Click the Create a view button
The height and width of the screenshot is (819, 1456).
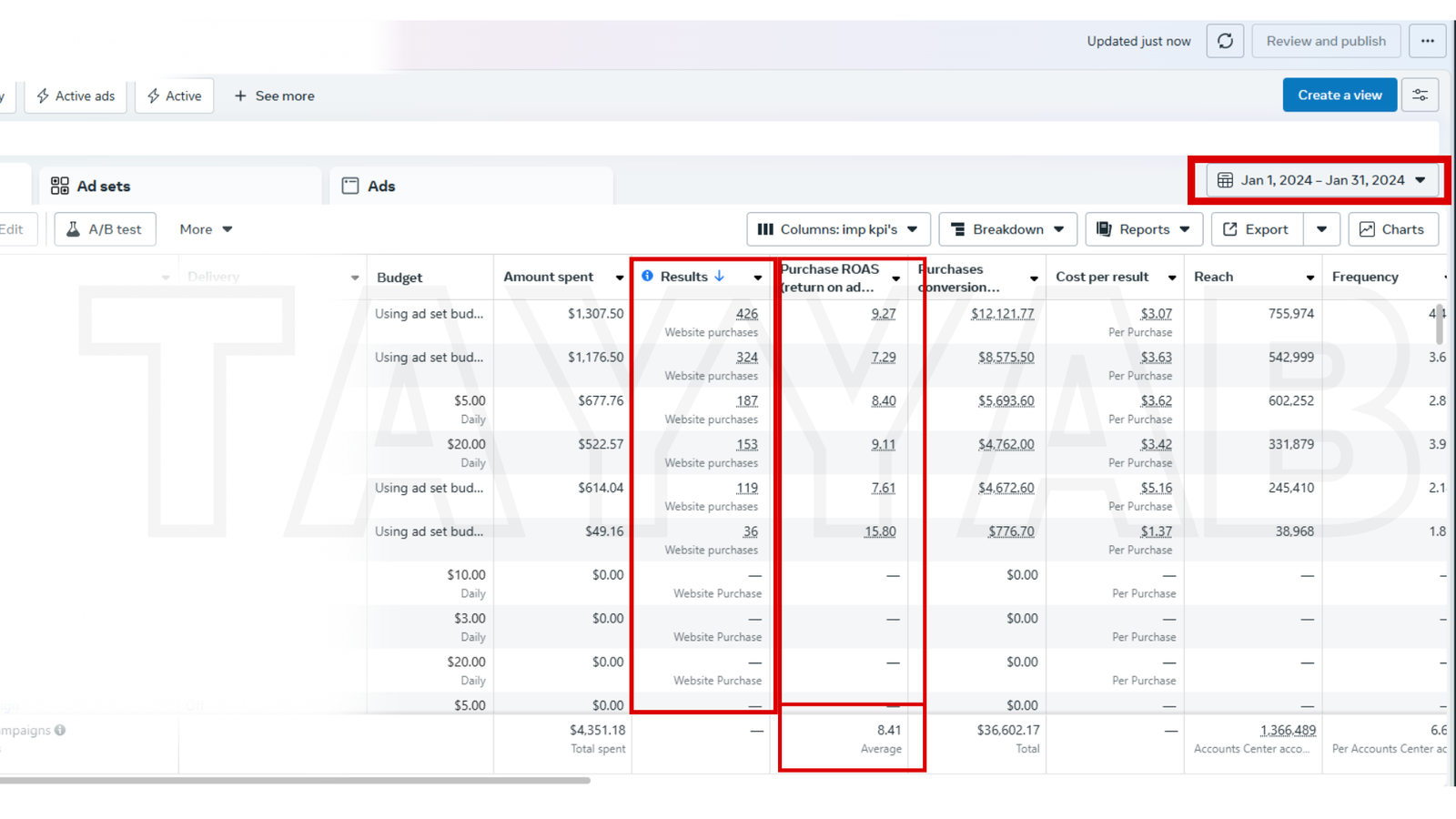pos(1339,96)
